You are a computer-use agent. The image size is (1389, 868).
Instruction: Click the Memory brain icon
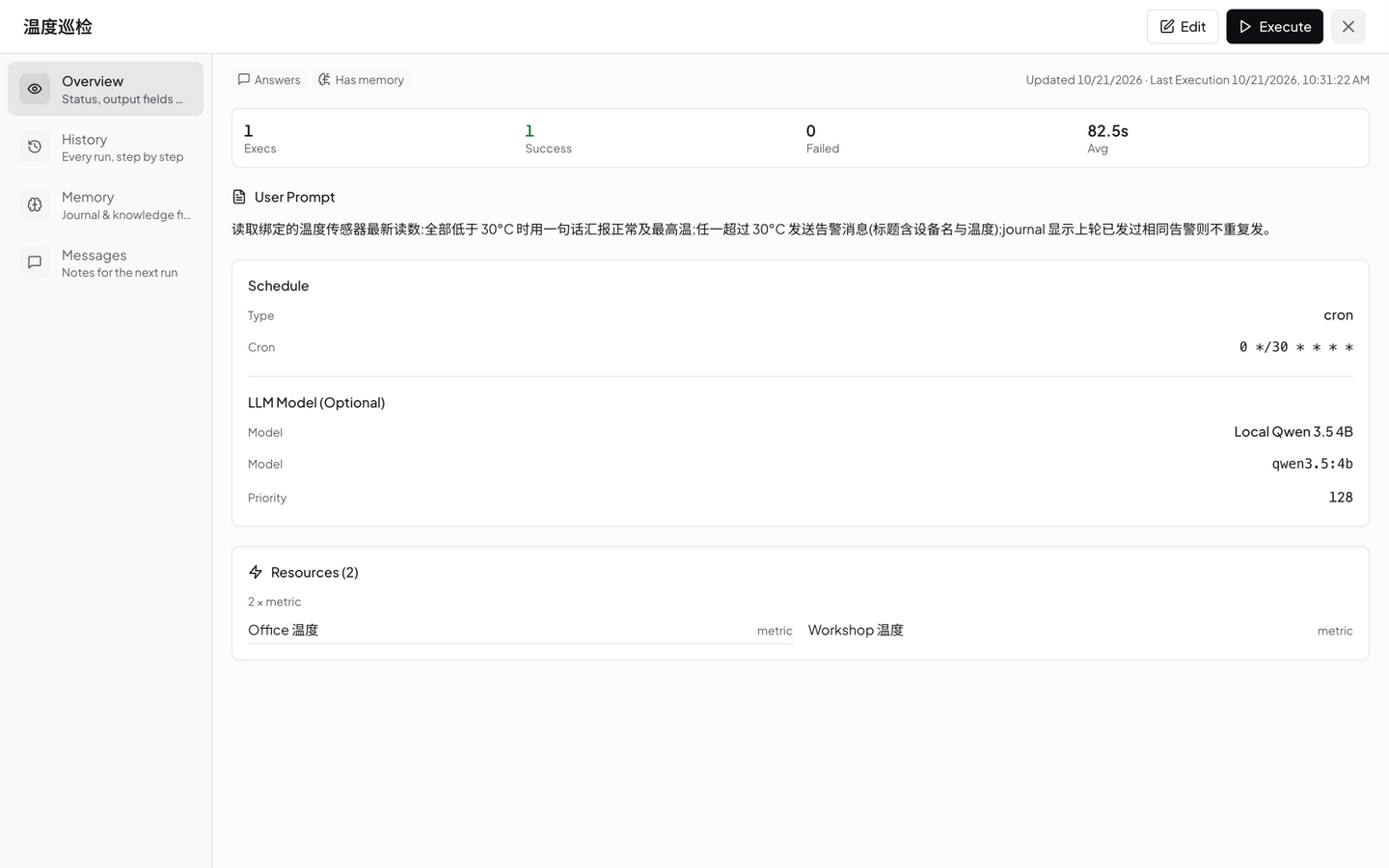[x=35, y=204]
